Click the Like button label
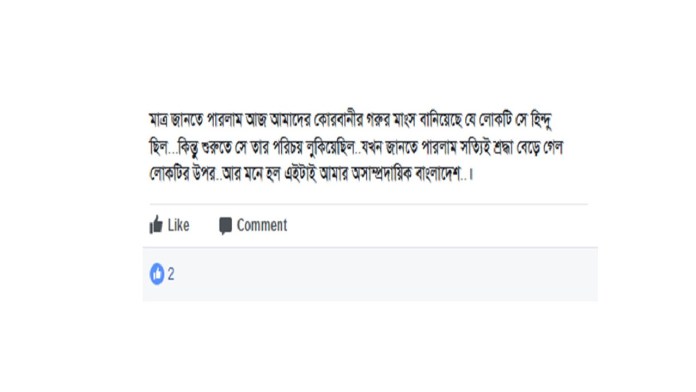696x392 pixels. click(178, 225)
